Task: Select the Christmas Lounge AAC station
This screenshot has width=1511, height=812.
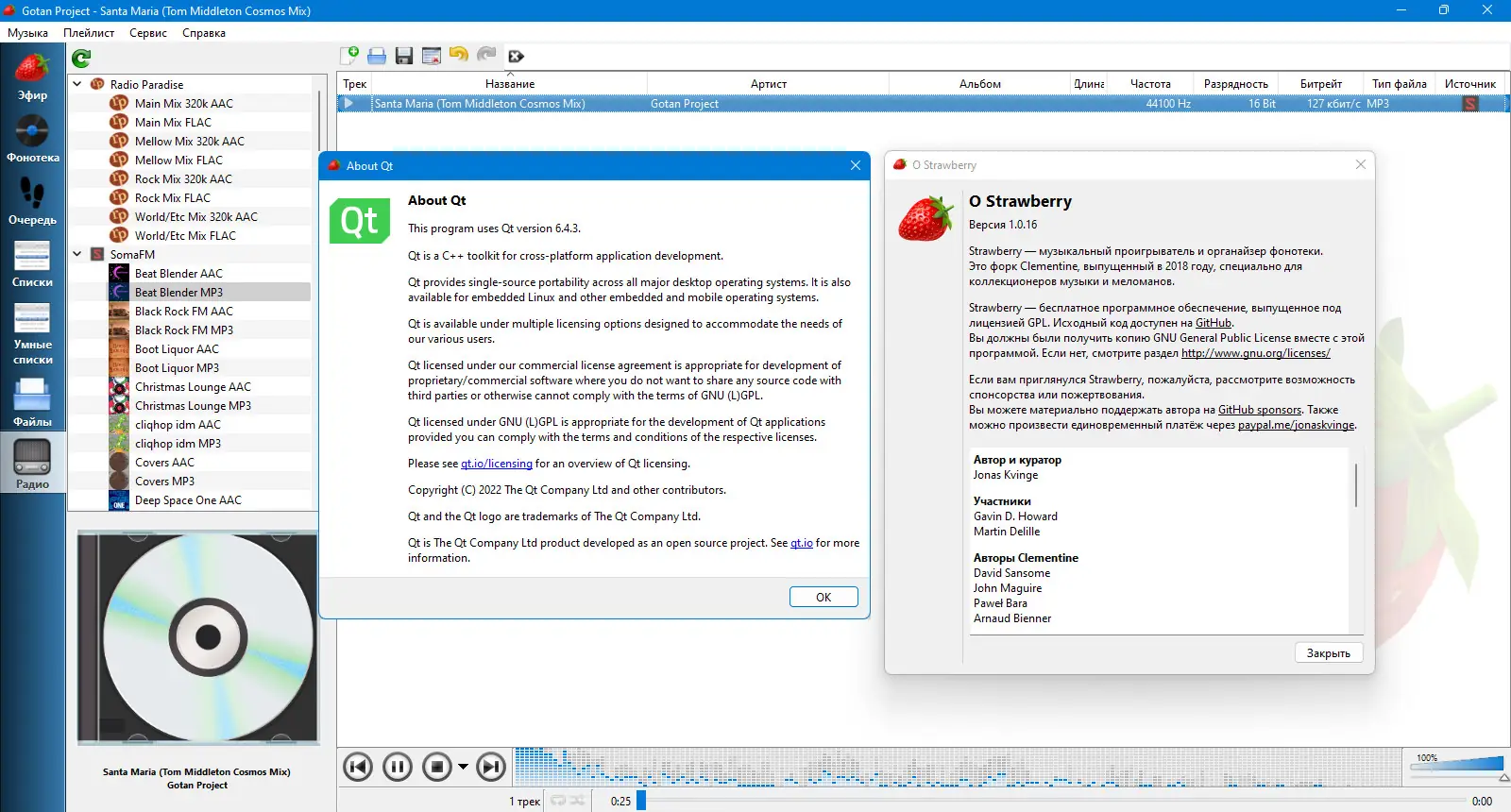Action: [x=193, y=386]
